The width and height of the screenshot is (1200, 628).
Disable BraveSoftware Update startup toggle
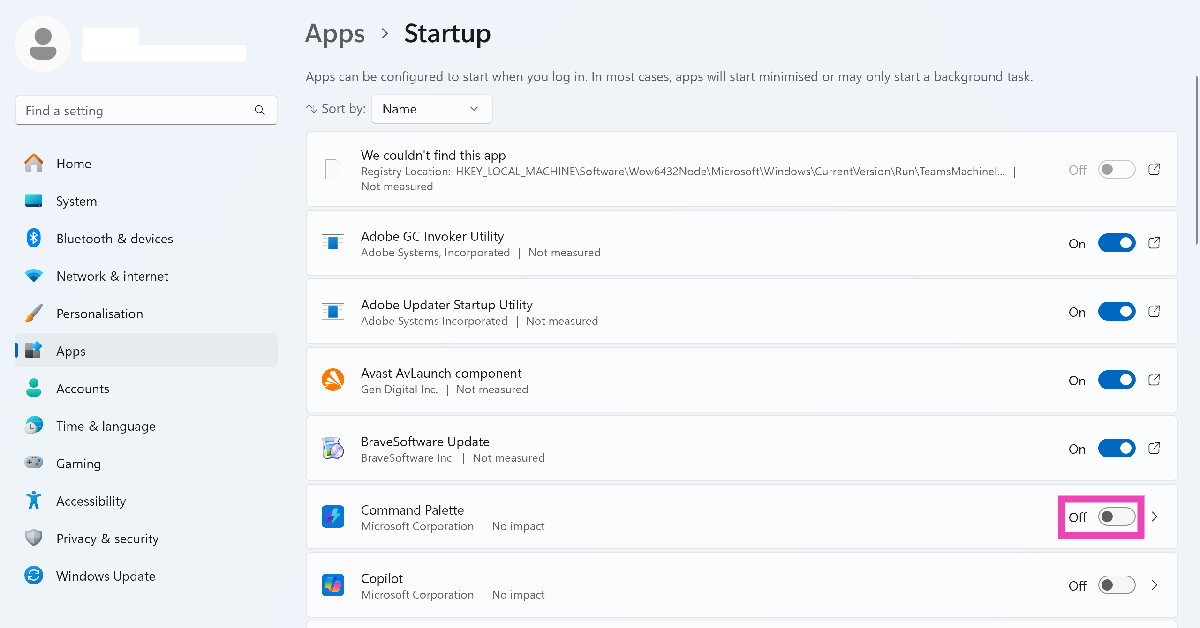click(x=1116, y=449)
